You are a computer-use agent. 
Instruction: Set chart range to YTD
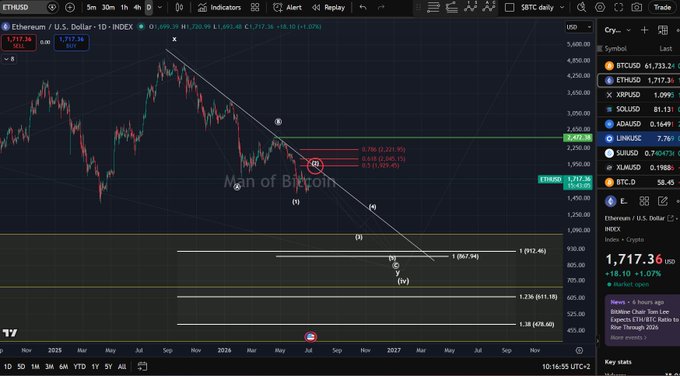coord(80,367)
